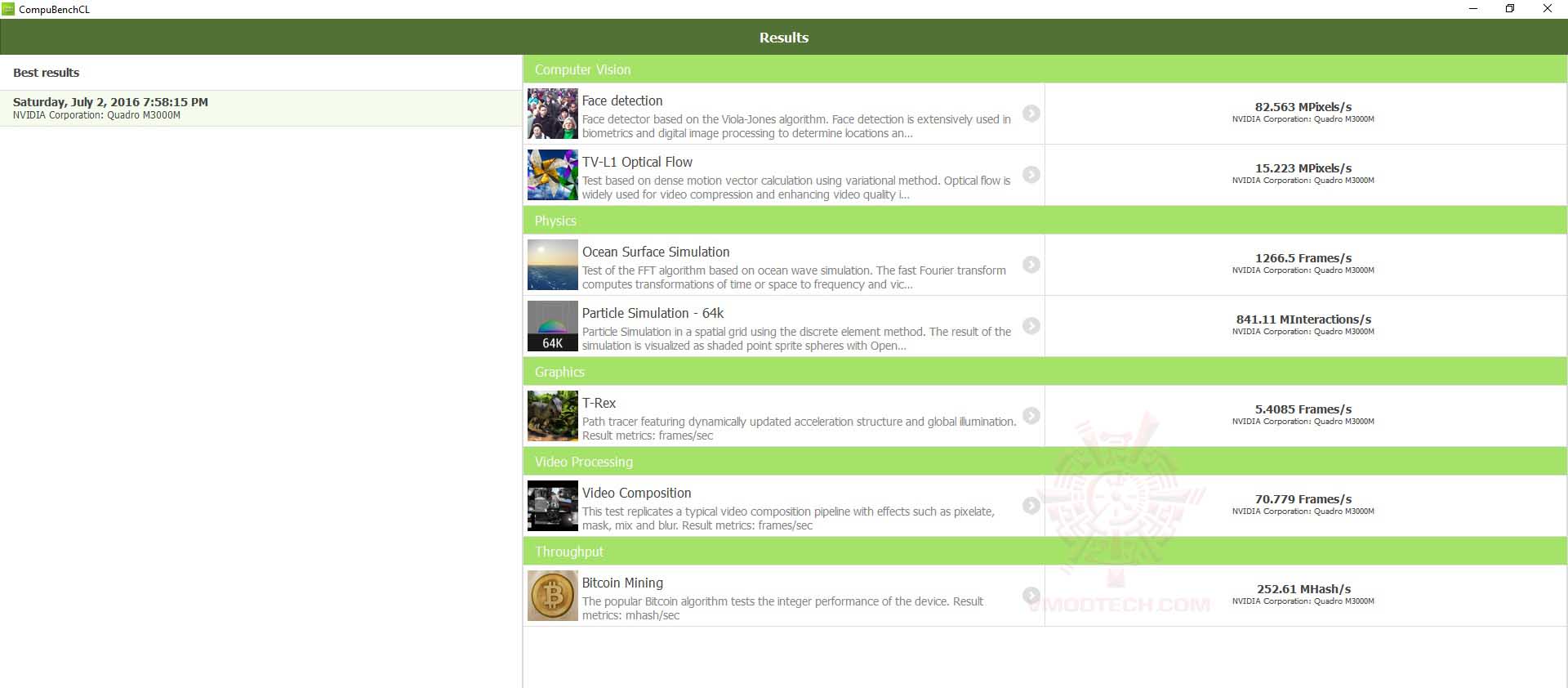Click the CompuBenchCL app icon in title bar
Image resolution: width=1568 pixels, height=688 pixels.
pyautogui.click(x=8, y=9)
